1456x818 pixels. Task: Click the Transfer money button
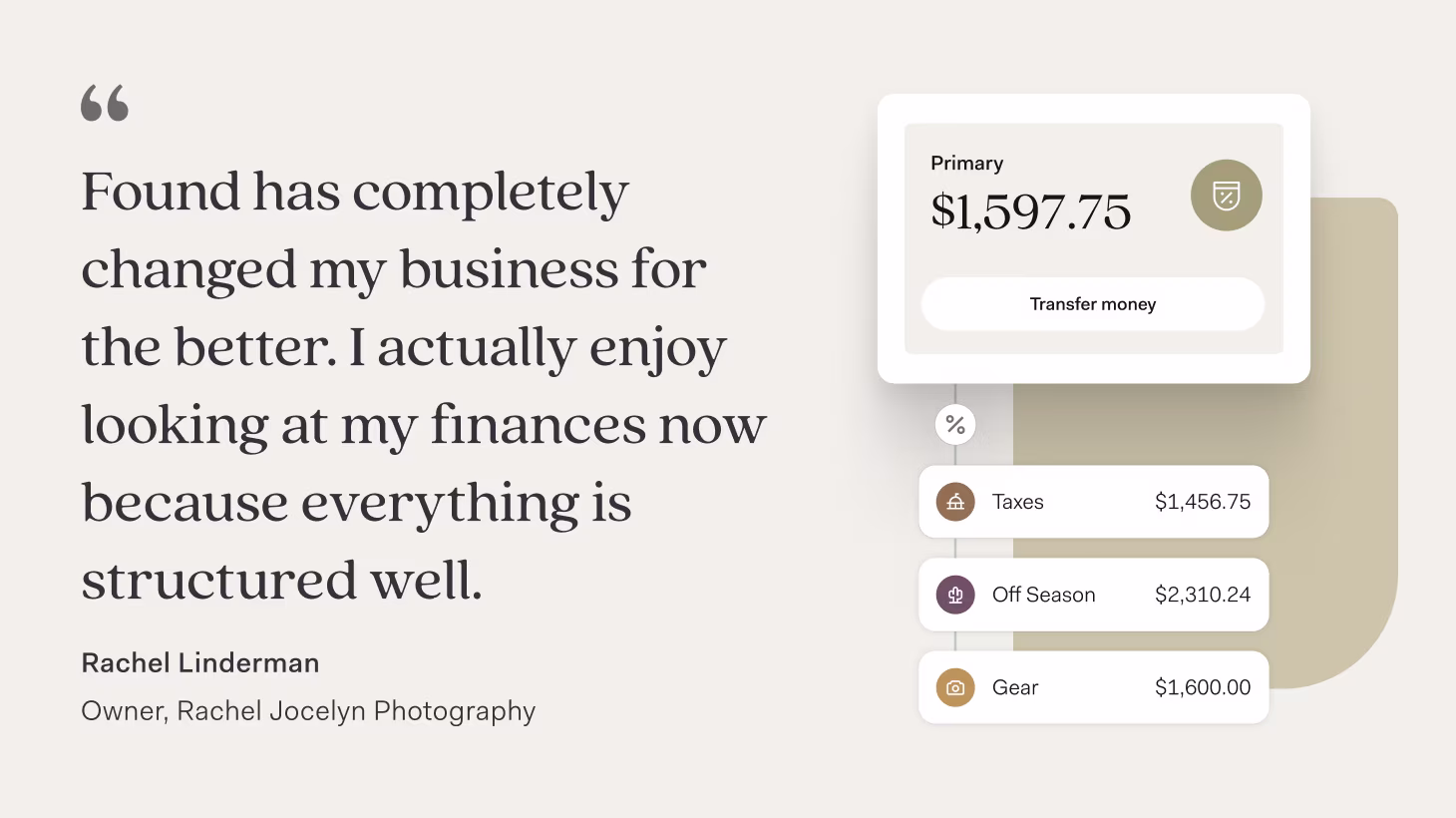pos(1093,304)
